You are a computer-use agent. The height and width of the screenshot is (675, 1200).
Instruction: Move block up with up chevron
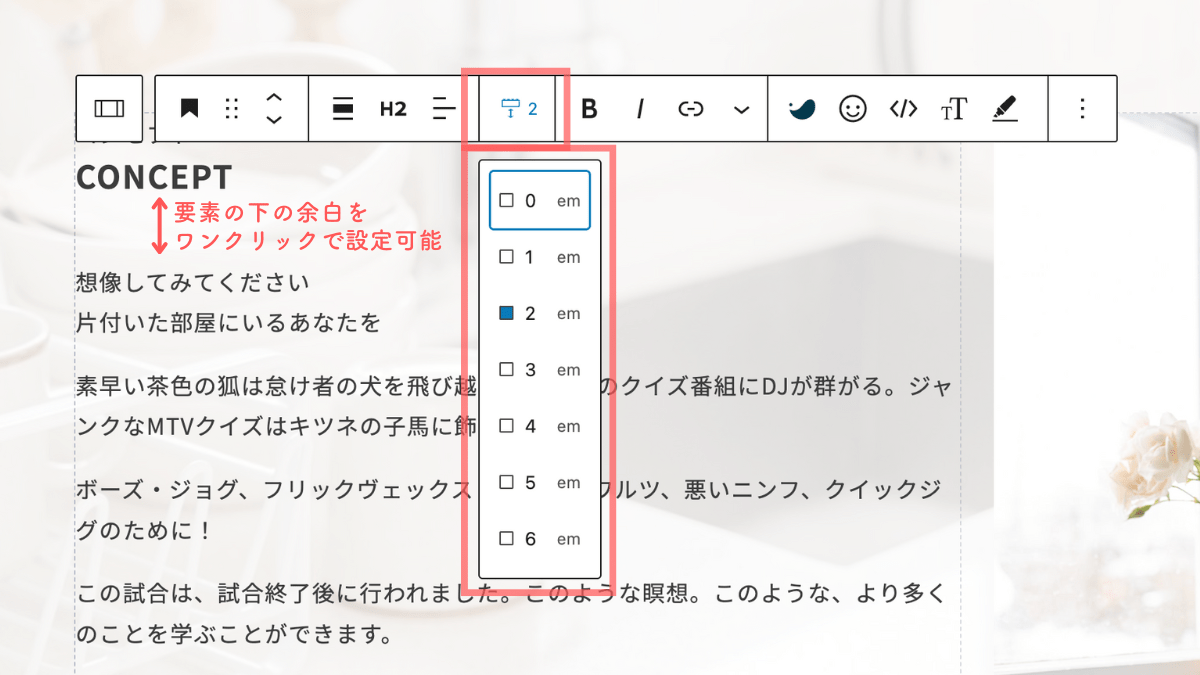tap(274, 98)
